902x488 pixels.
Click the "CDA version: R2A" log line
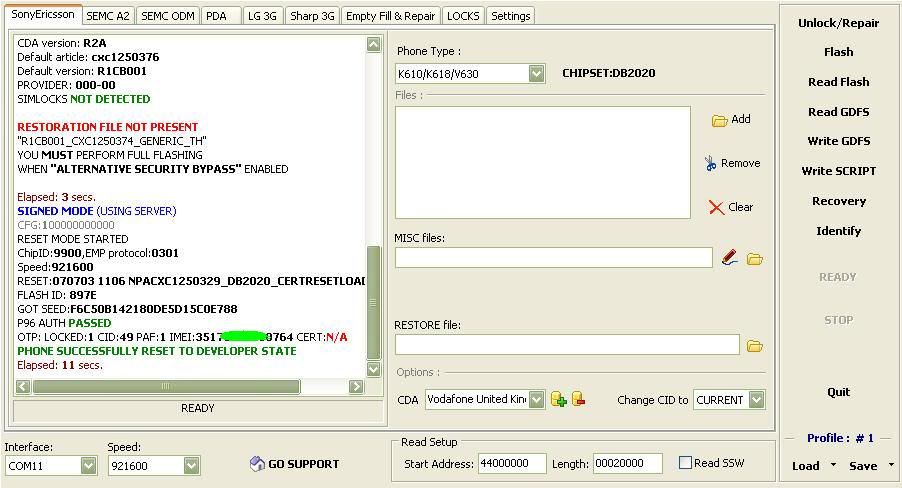(x=62, y=43)
